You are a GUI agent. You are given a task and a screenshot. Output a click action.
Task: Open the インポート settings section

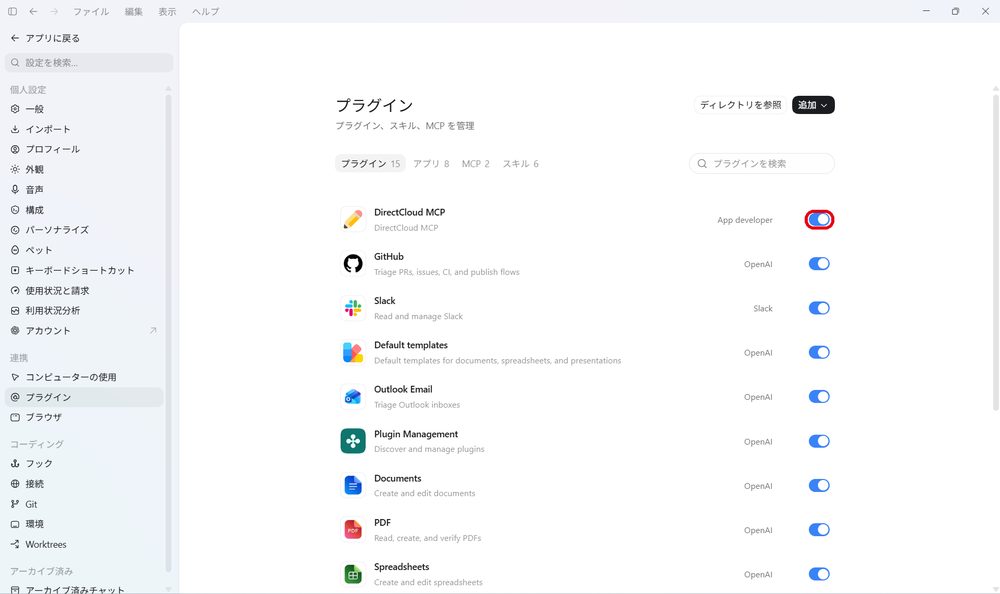coord(84,129)
